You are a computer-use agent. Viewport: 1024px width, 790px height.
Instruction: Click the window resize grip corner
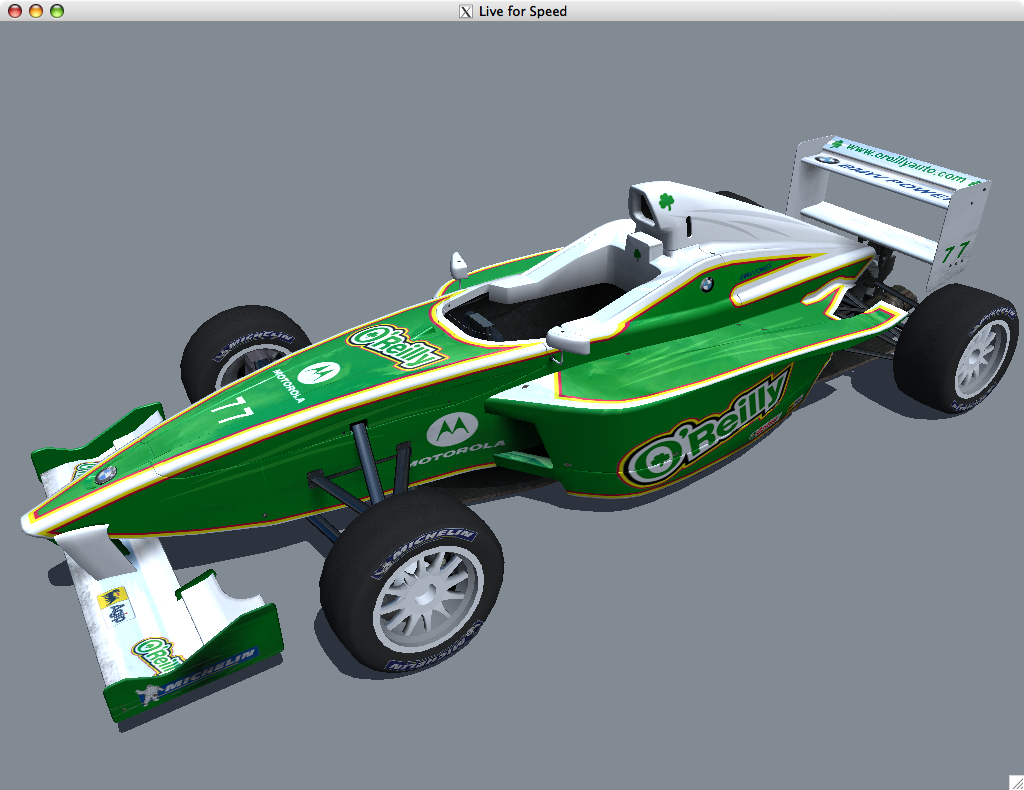pyautogui.click(x=1016, y=782)
